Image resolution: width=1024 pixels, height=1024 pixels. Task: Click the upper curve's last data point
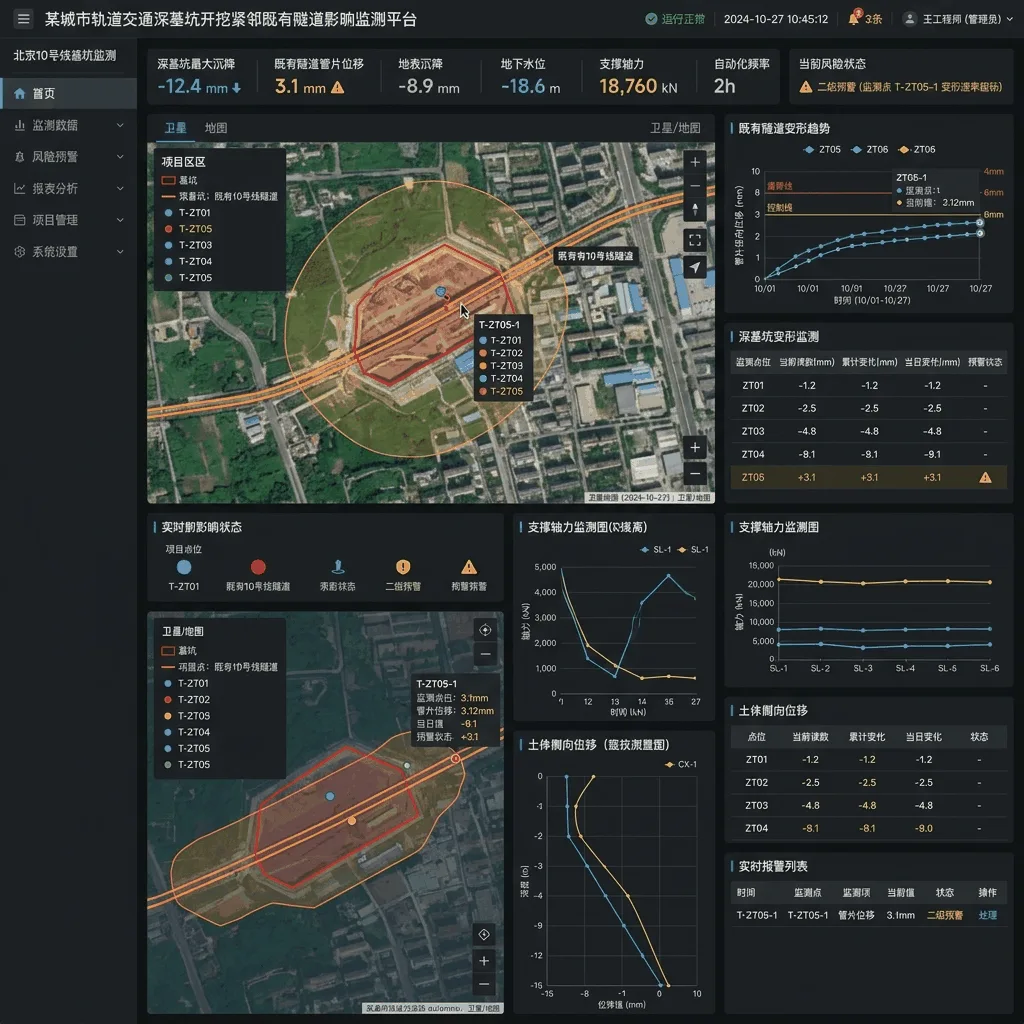[980, 223]
